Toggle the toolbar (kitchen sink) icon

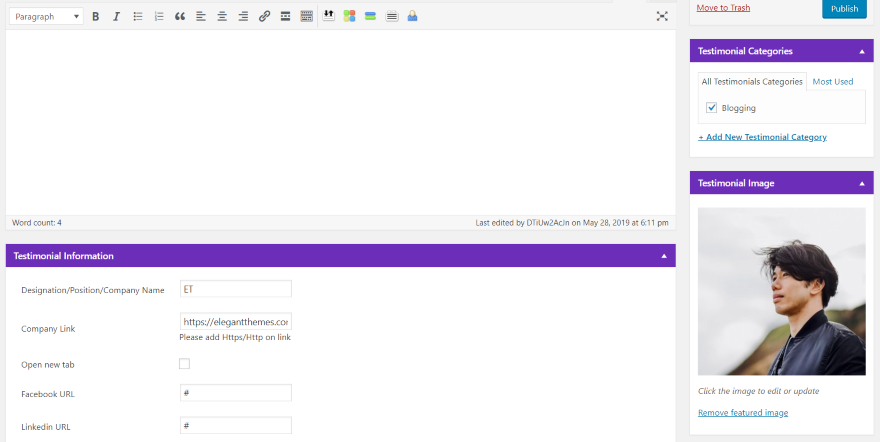306,16
